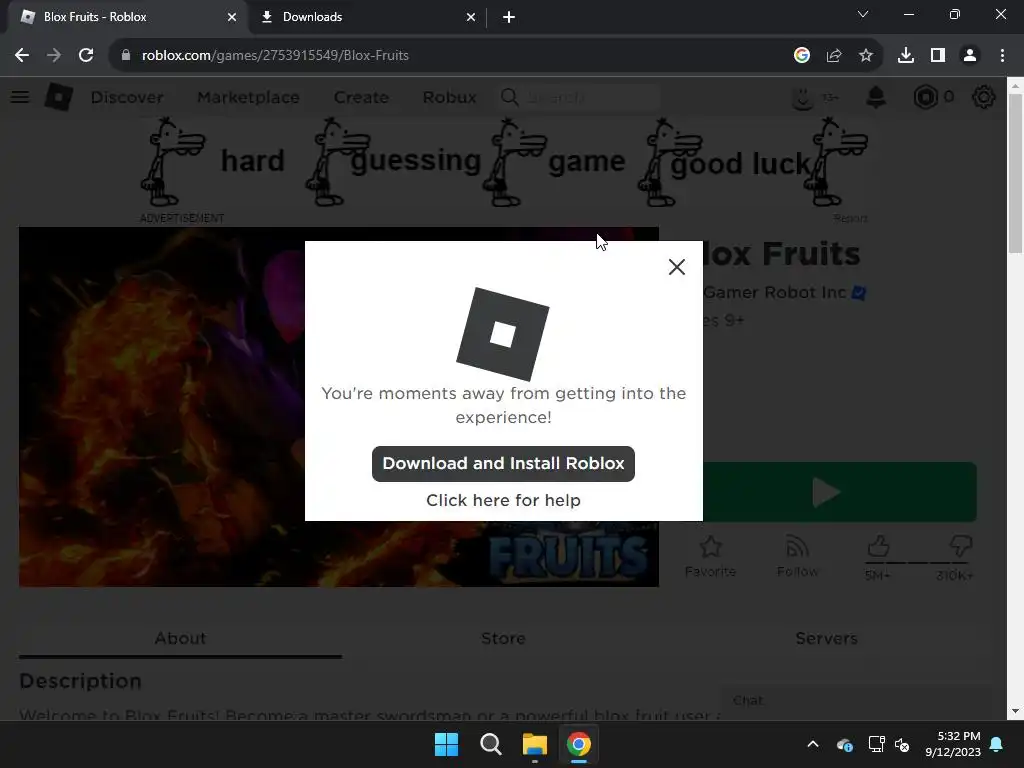Open Windows taskbar search
The width and height of the screenshot is (1024, 768).
490,744
